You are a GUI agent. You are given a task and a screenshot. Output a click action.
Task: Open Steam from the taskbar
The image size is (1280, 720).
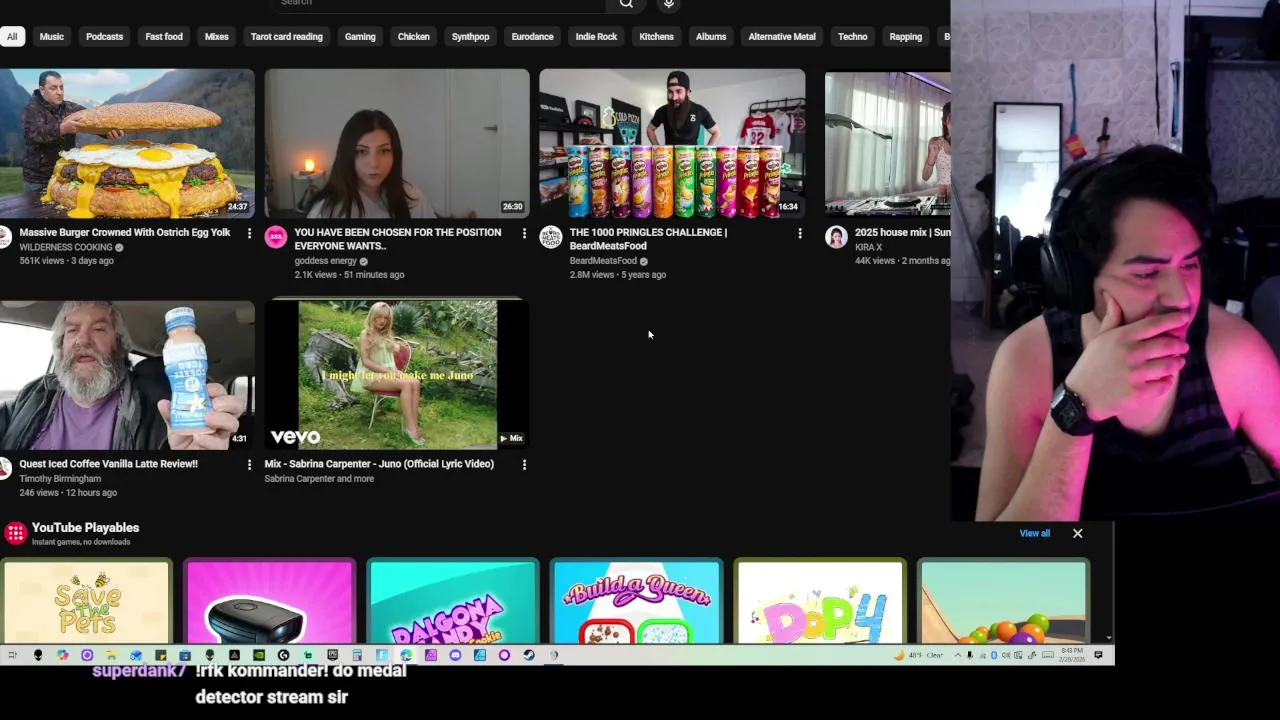528,655
